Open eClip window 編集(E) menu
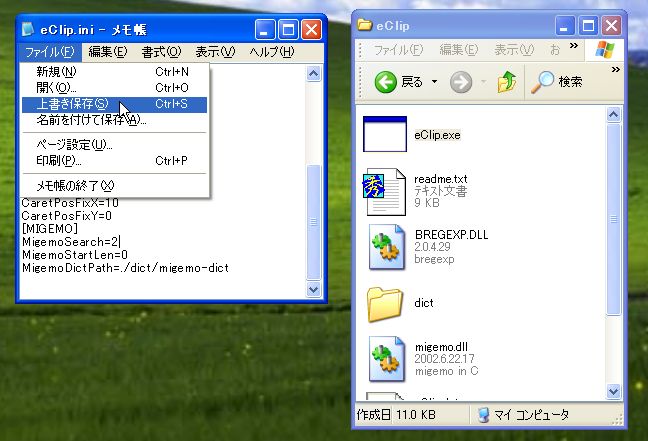The image size is (648, 441). 459,50
